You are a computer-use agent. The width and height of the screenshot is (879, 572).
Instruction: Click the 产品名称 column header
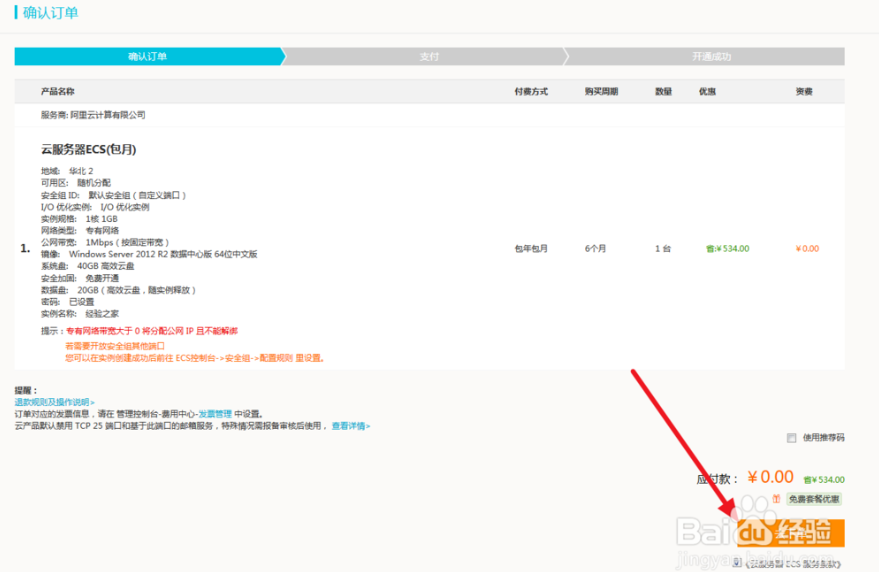tap(57, 91)
